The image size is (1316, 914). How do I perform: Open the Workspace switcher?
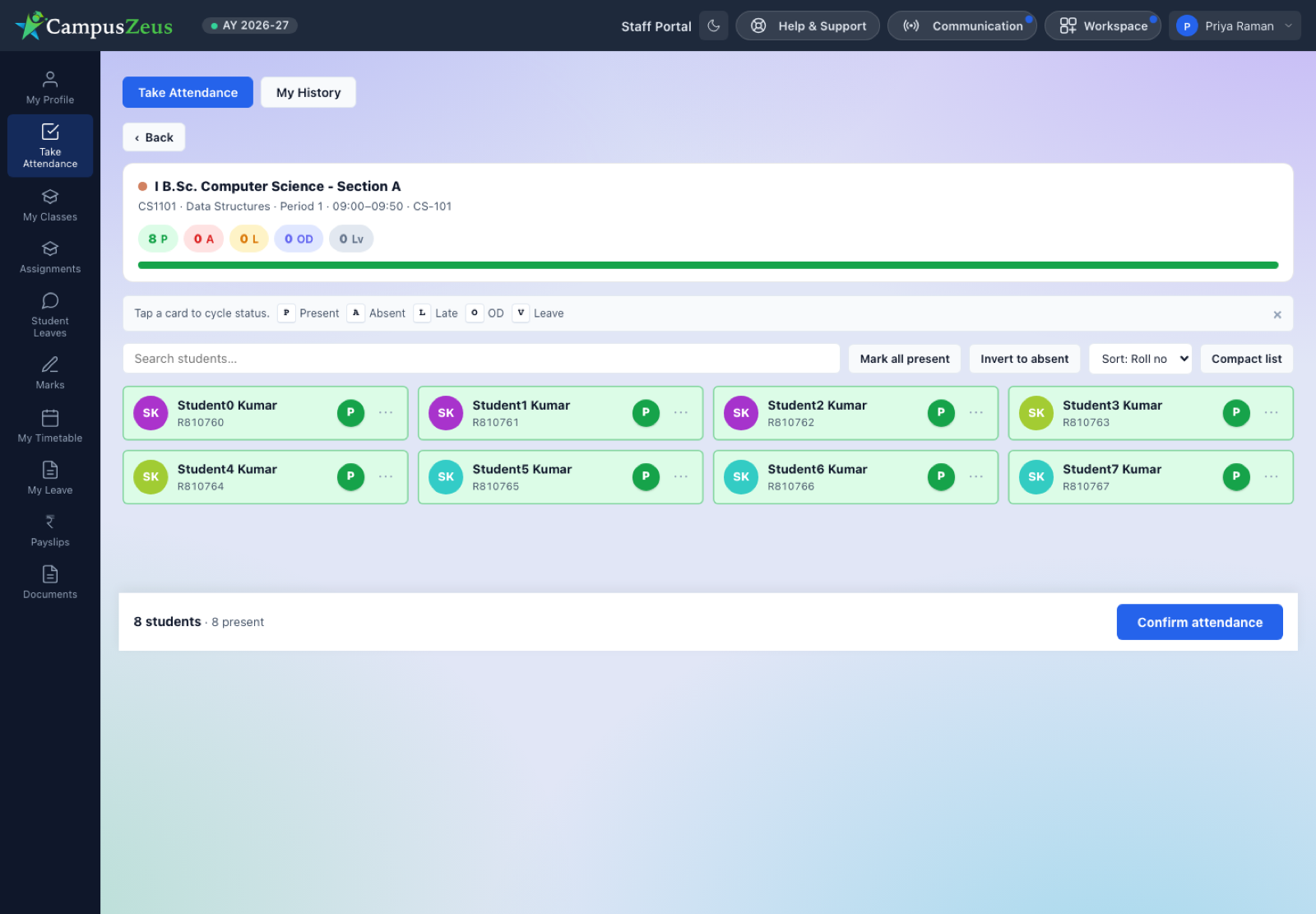point(1103,26)
